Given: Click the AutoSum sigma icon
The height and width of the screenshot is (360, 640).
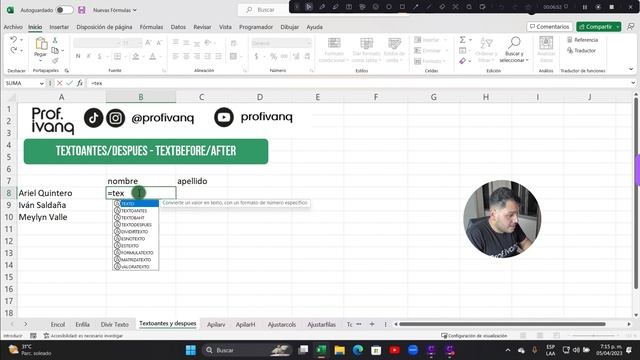Looking at the screenshot, I should click(x=462, y=40).
